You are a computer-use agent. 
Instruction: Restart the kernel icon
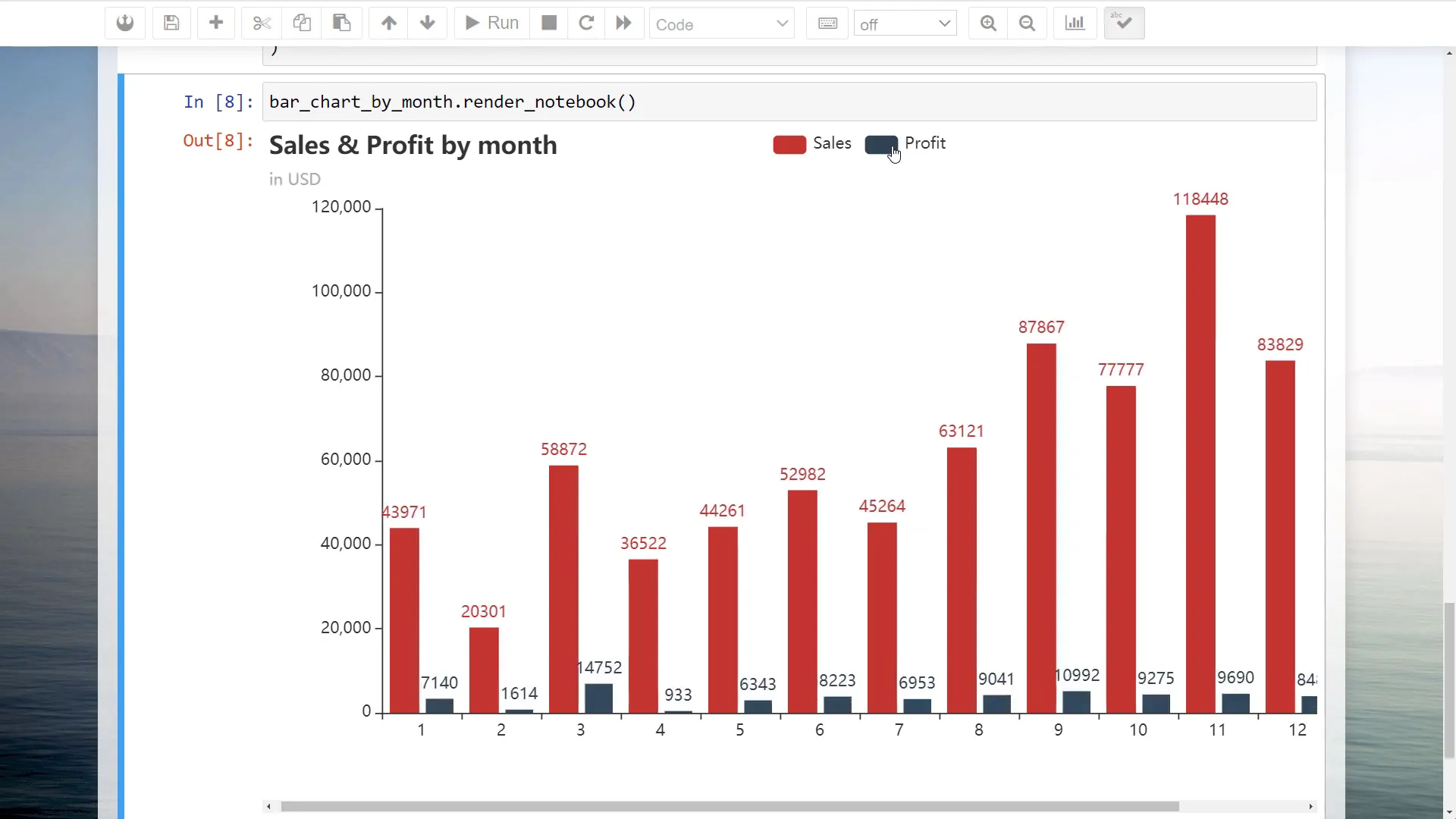586,23
